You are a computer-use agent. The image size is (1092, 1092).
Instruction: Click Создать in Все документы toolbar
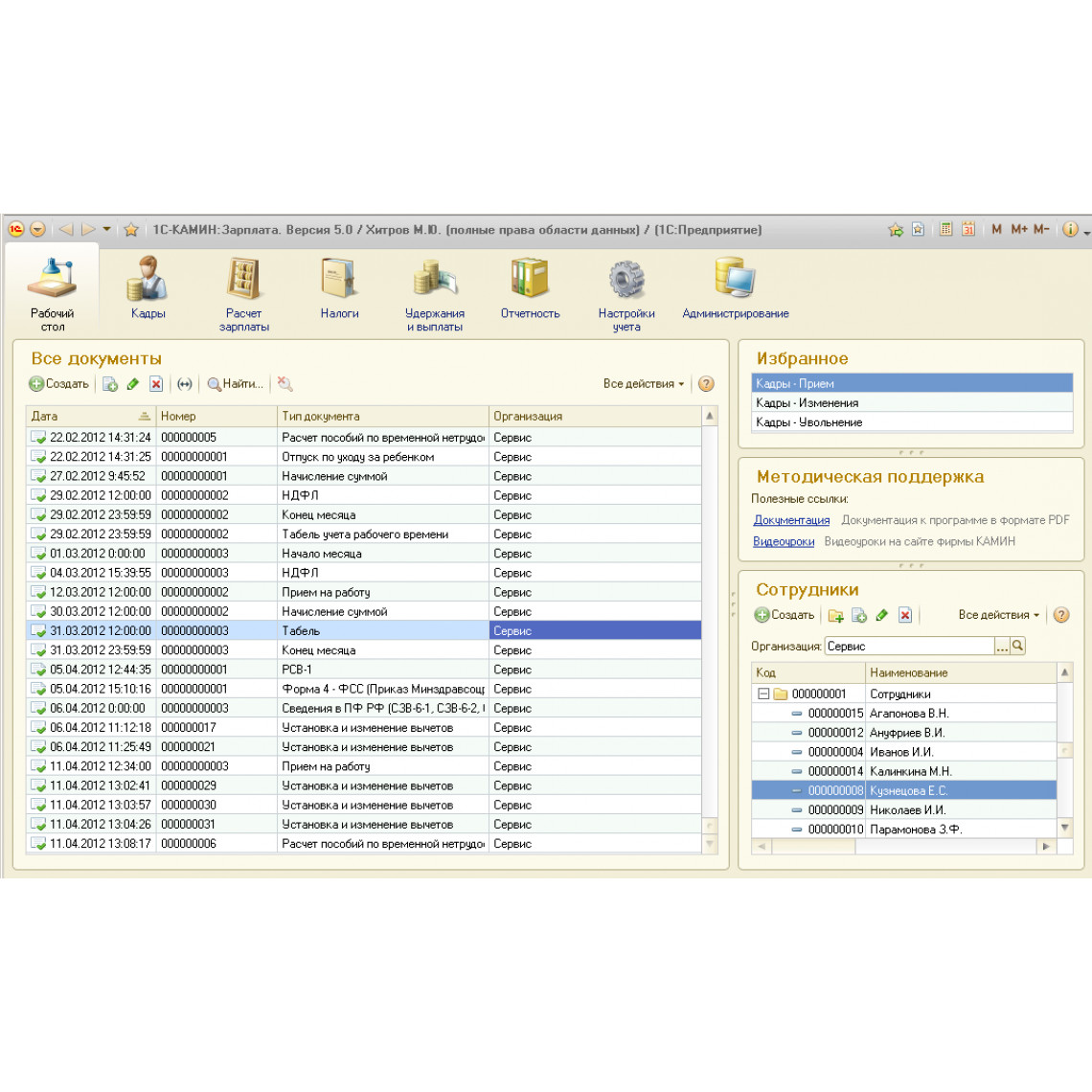coord(59,384)
